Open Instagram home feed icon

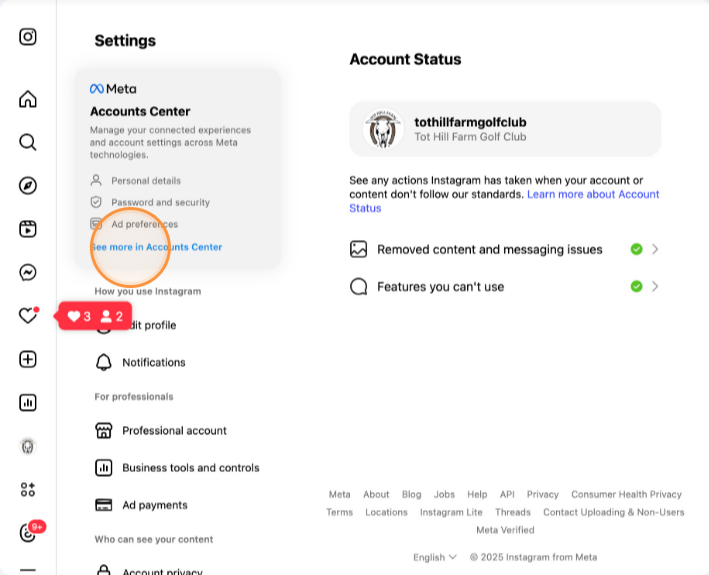pyautogui.click(x=28, y=99)
